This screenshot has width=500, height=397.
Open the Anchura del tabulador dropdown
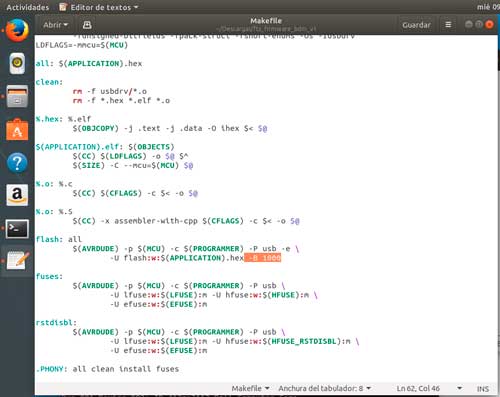point(324,388)
